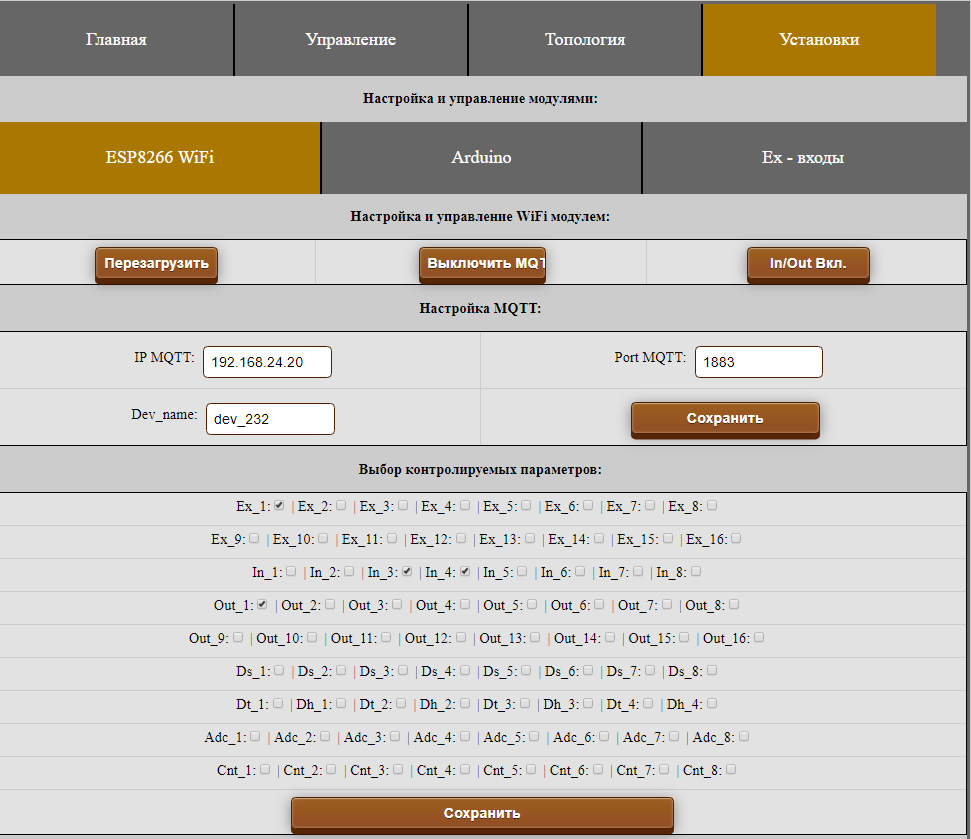Disable the In_3 checkbox
The image size is (971, 839).
tap(406, 572)
